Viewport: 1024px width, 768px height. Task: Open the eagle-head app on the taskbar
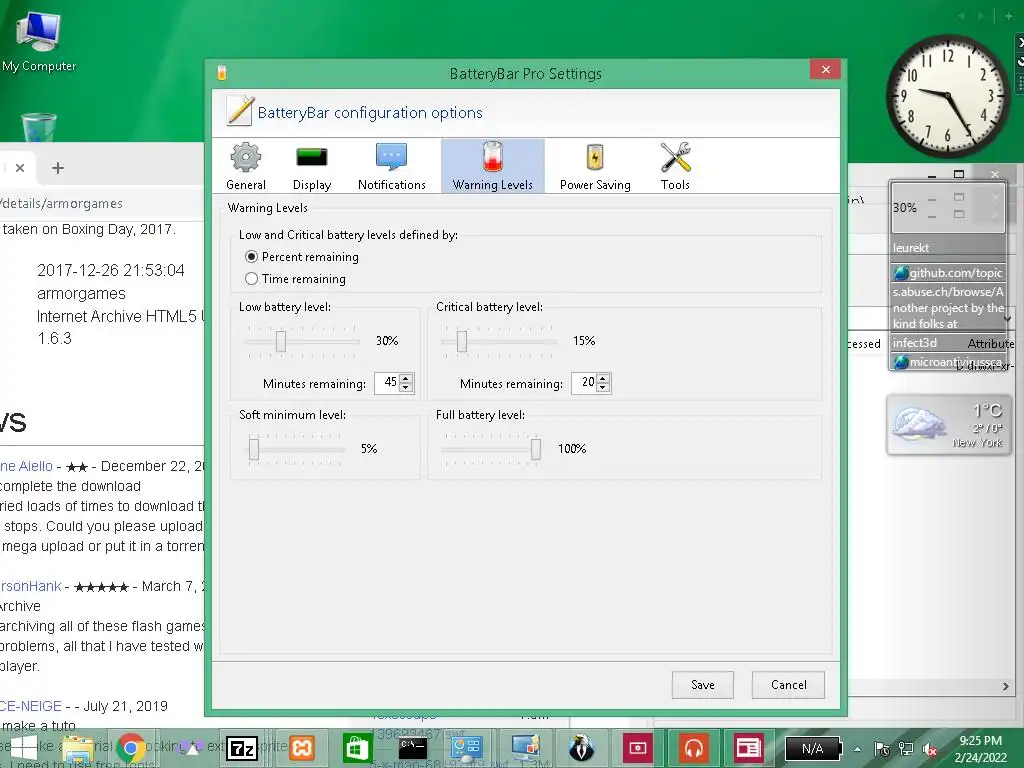pos(581,748)
